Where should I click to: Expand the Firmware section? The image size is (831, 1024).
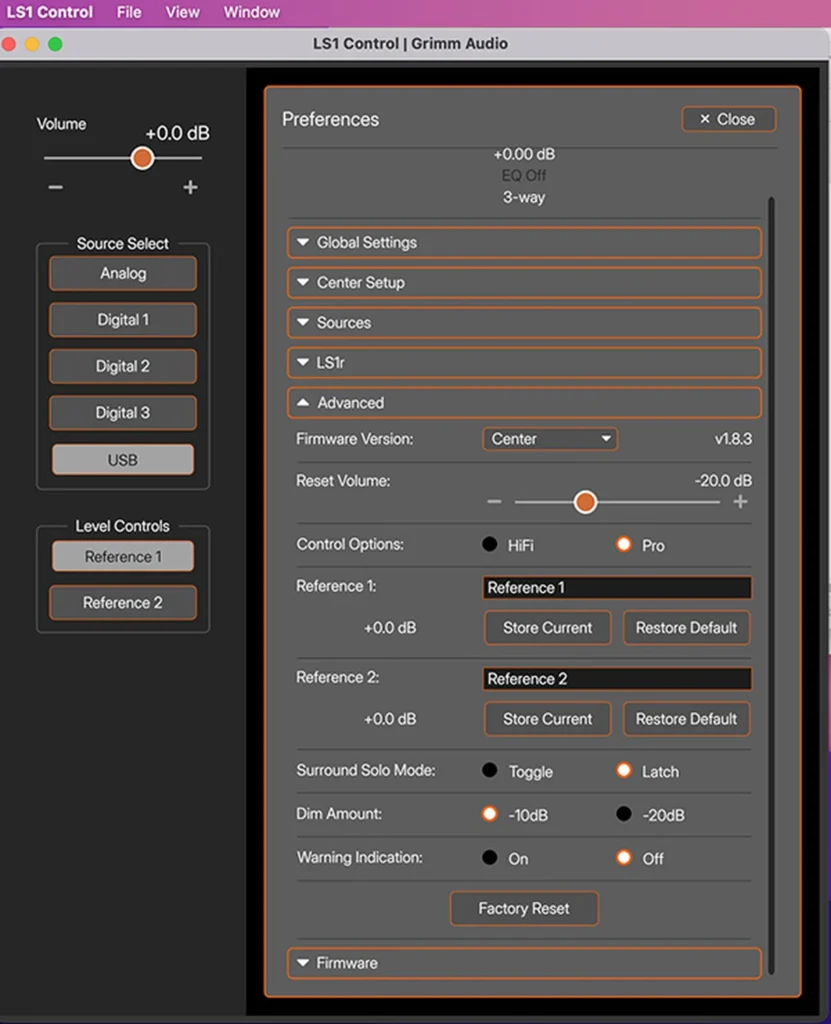click(524, 963)
